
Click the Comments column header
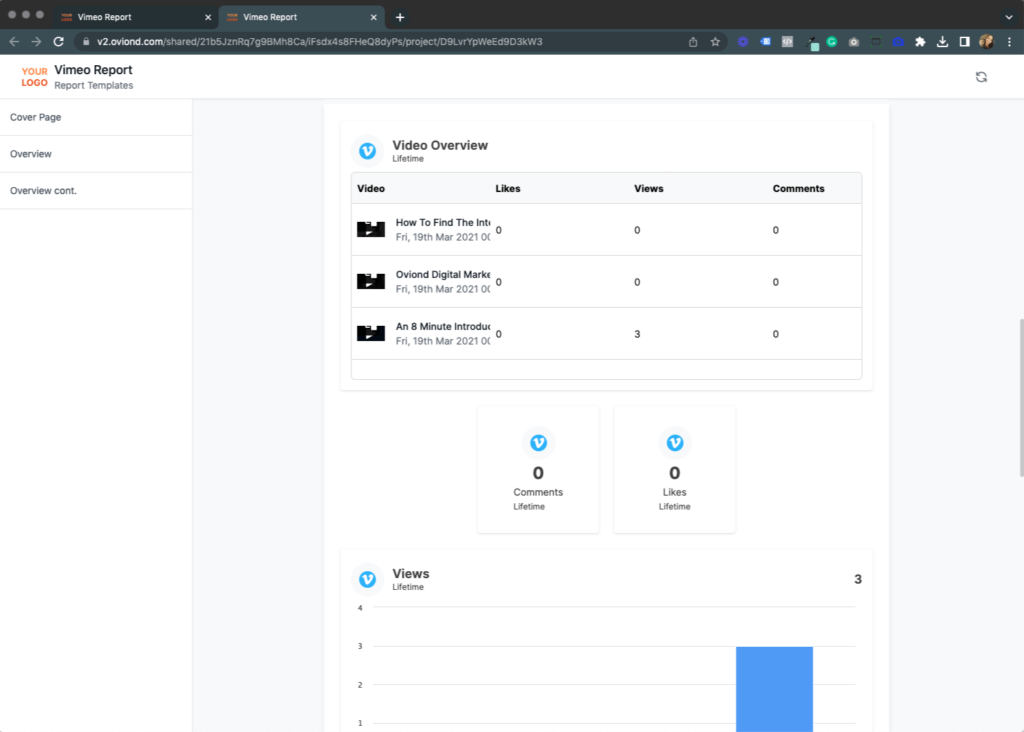(x=798, y=189)
